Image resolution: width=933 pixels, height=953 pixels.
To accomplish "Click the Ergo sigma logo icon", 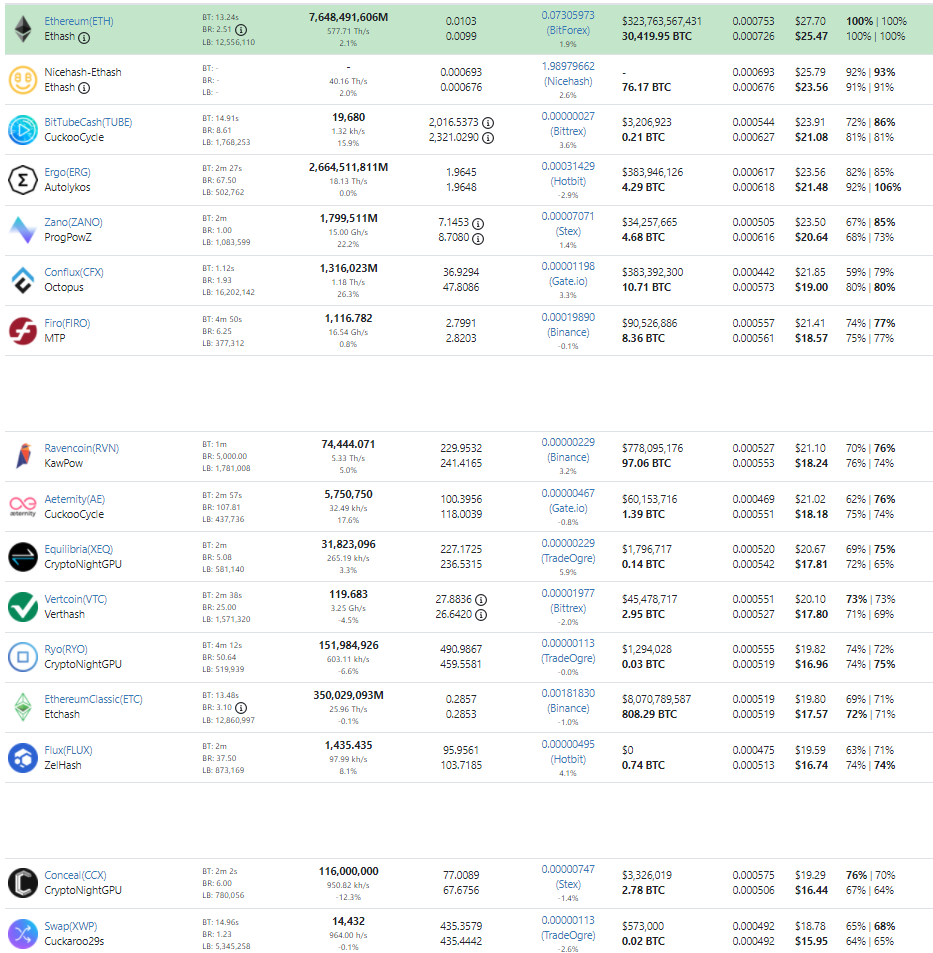I will point(23,180).
